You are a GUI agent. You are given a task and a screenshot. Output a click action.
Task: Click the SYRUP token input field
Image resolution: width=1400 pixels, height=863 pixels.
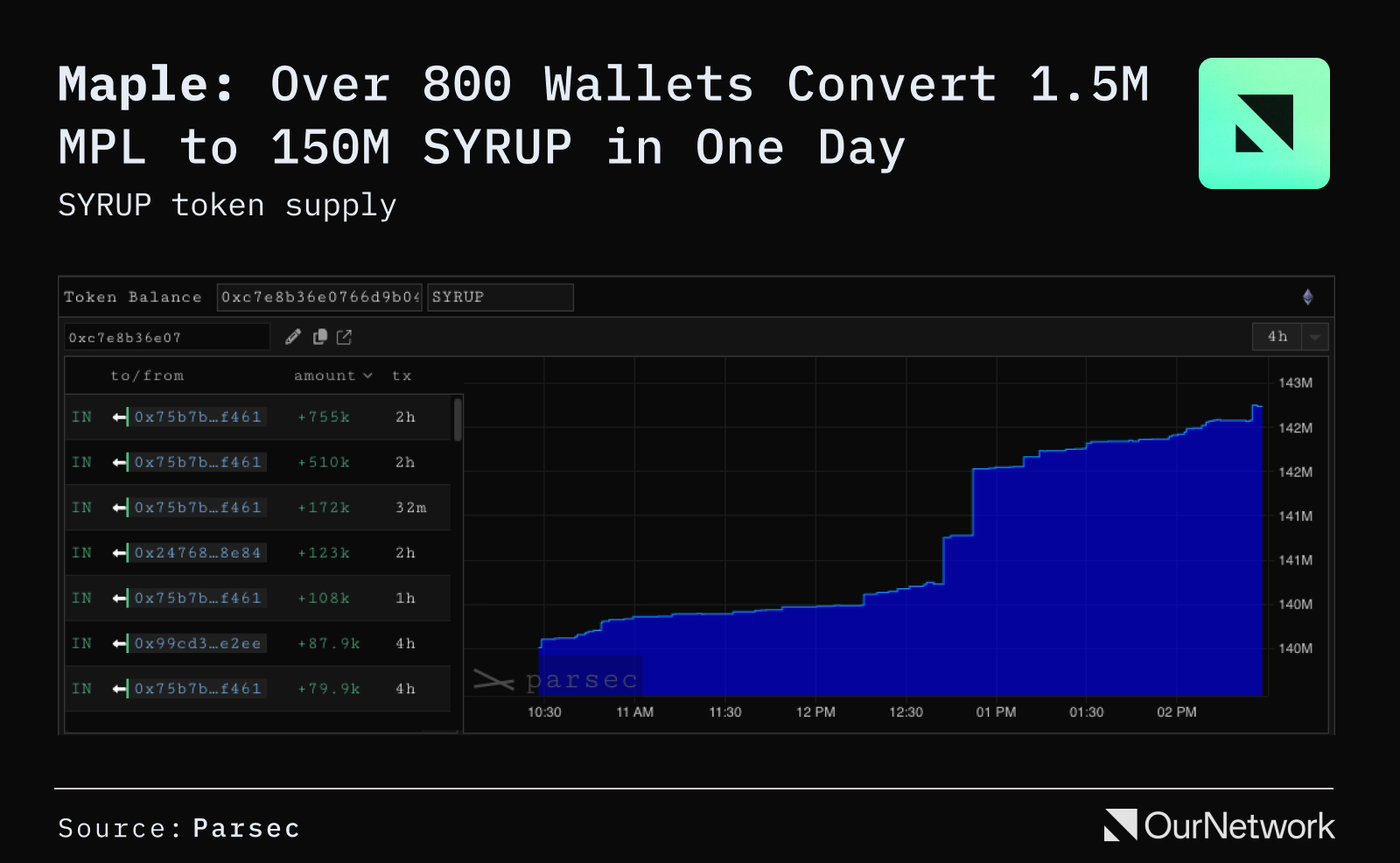[x=500, y=298]
